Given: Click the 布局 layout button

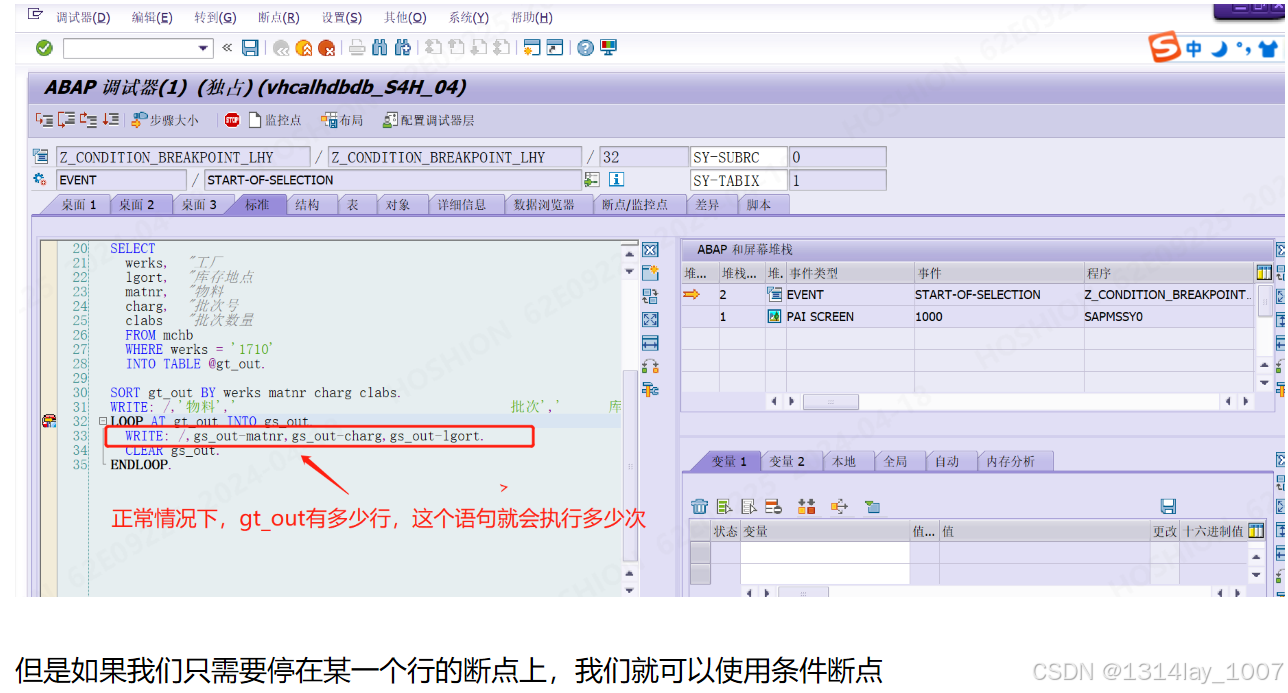Looking at the screenshot, I should point(342,120).
